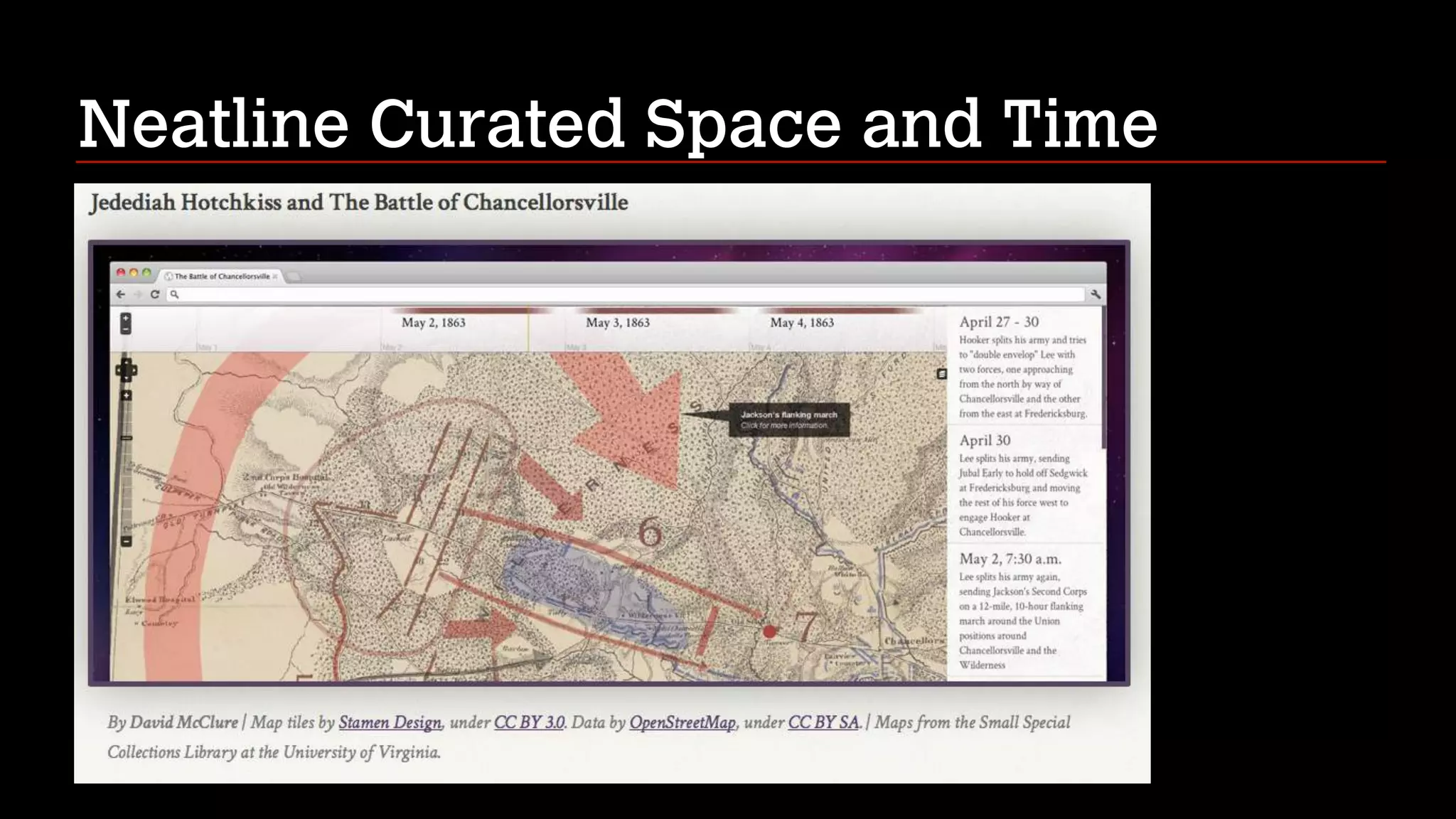Open the CC BY SA license link
The image size is (1456, 819).
point(824,722)
